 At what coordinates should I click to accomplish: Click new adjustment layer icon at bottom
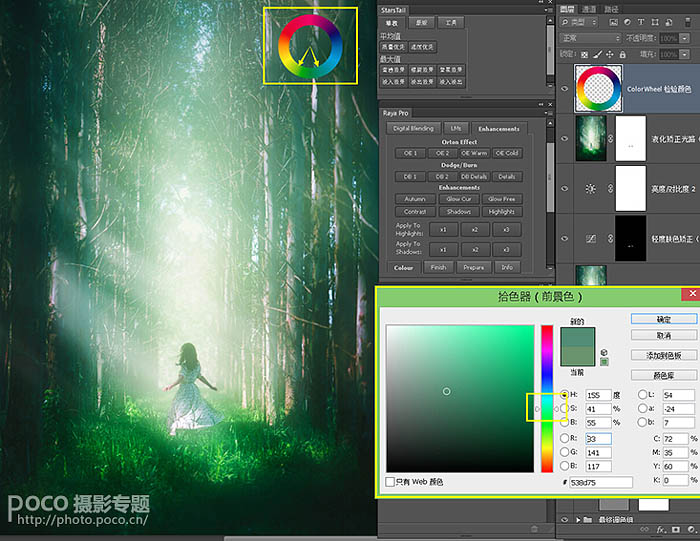(x=691, y=529)
